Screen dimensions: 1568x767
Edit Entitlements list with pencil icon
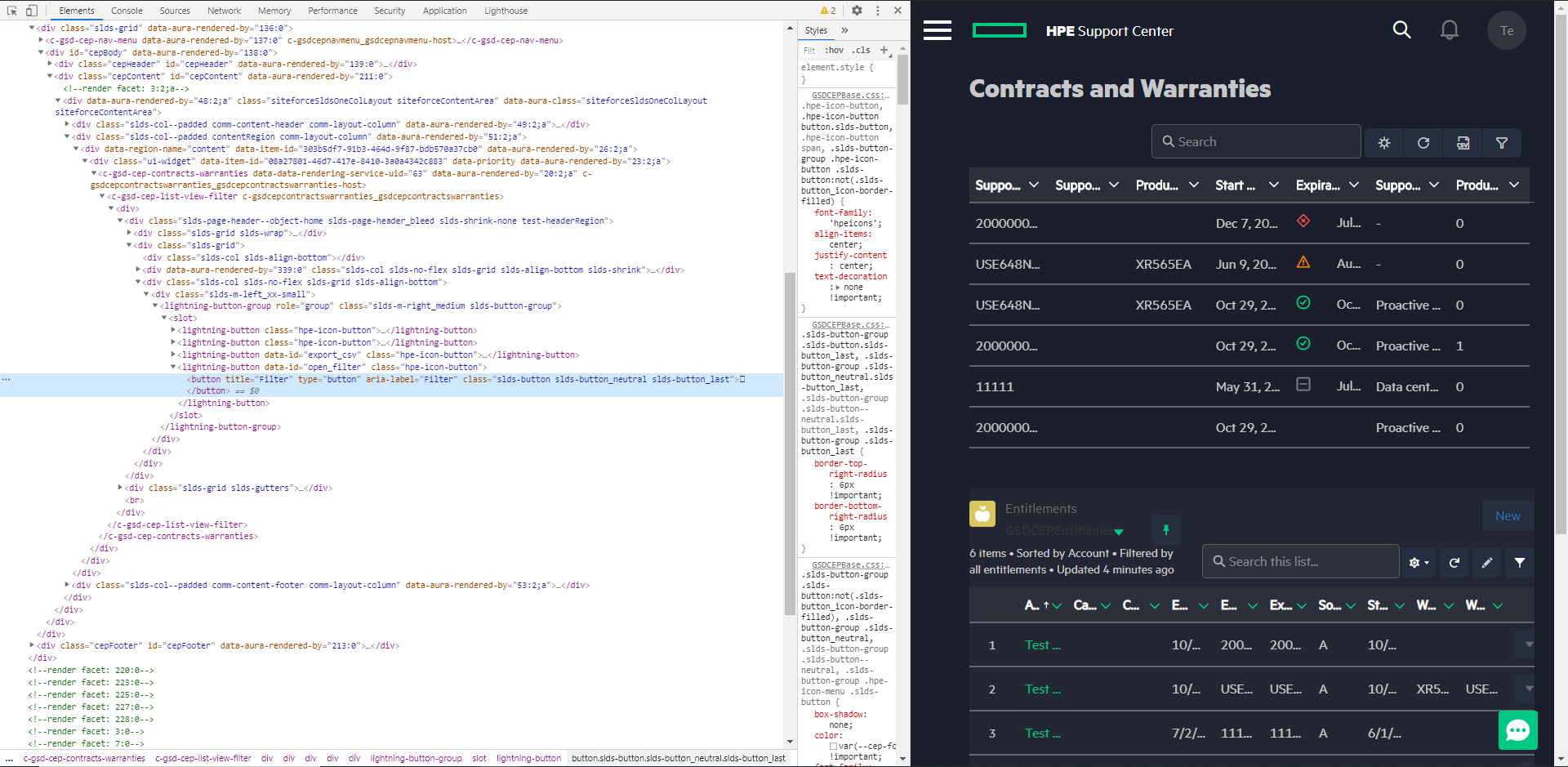pyautogui.click(x=1487, y=563)
